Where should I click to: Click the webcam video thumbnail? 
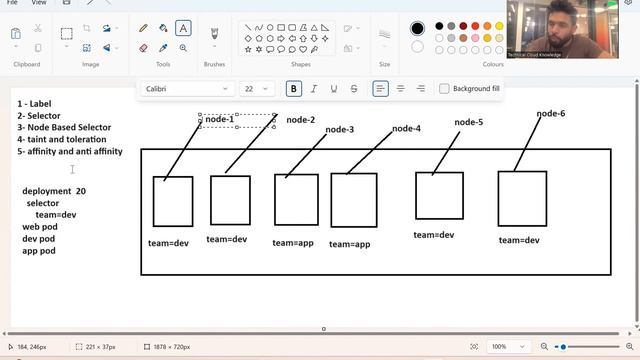point(562,29)
